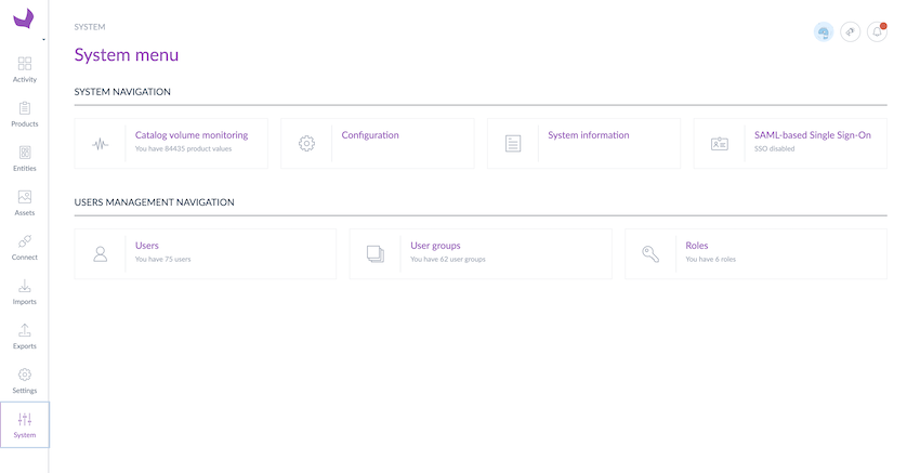Open System information tile
This screenshot has height=474, width=908.
(588, 135)
